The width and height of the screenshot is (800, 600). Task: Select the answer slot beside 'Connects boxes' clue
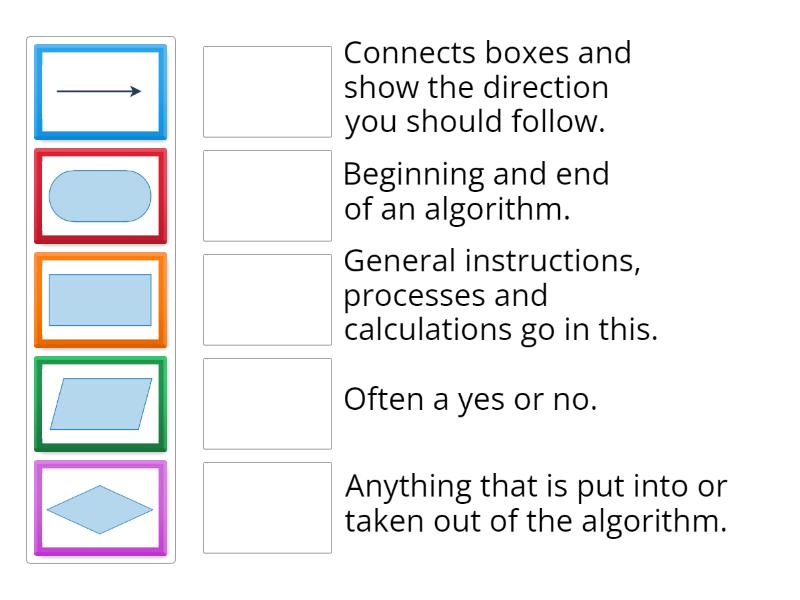(266, 88)
